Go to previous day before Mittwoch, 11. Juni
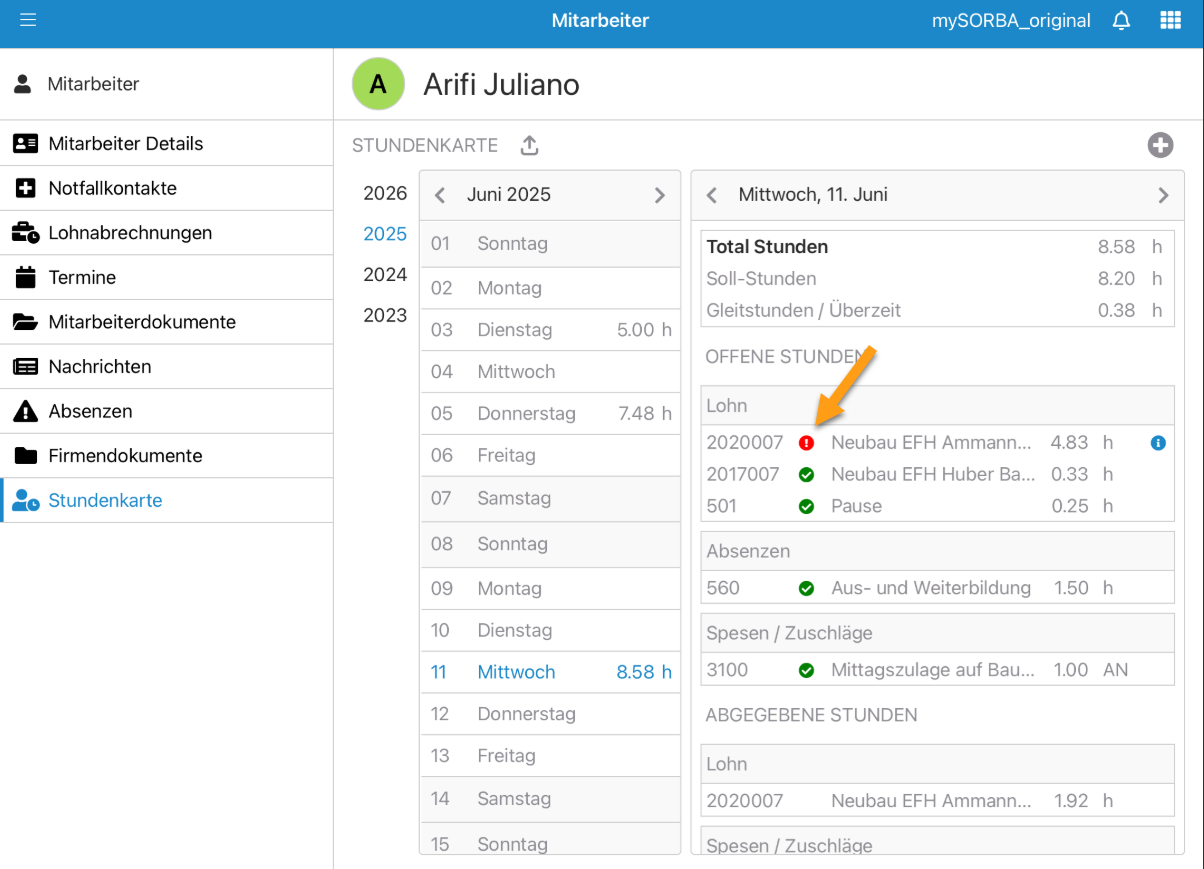1204x869 pixels. point(712,195)
